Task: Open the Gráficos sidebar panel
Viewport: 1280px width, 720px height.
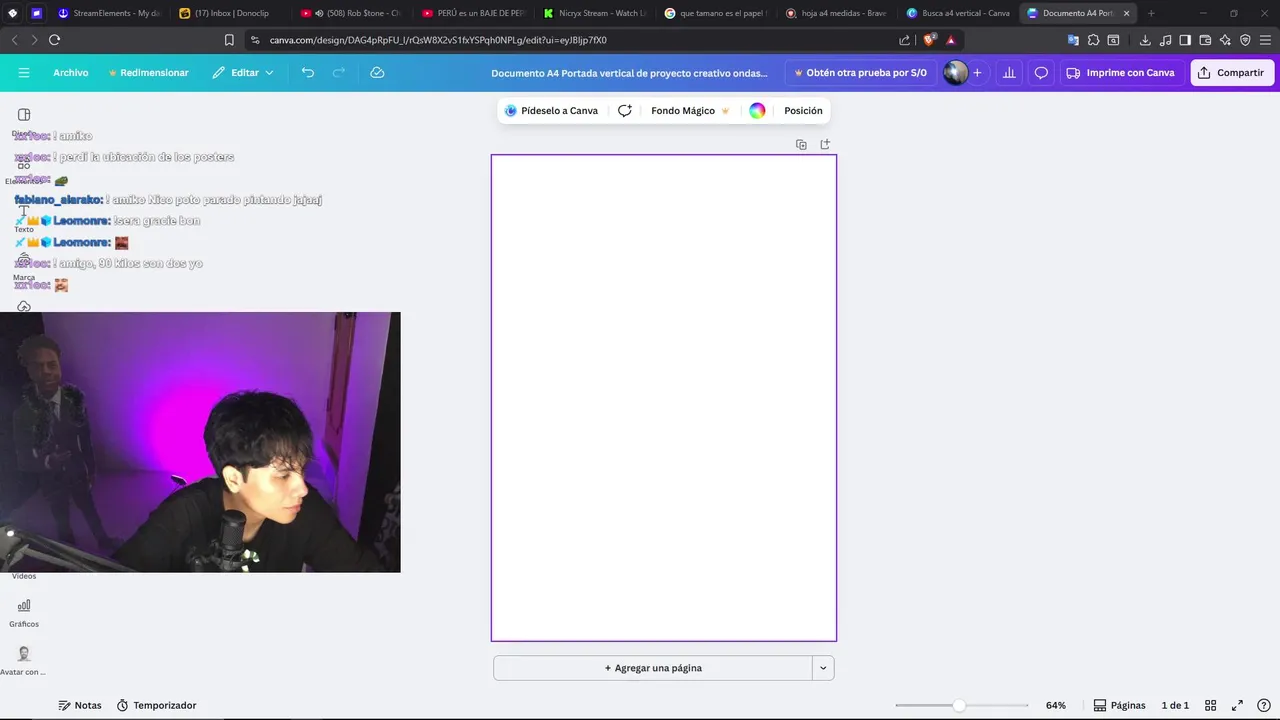Action: coord(24,612)
